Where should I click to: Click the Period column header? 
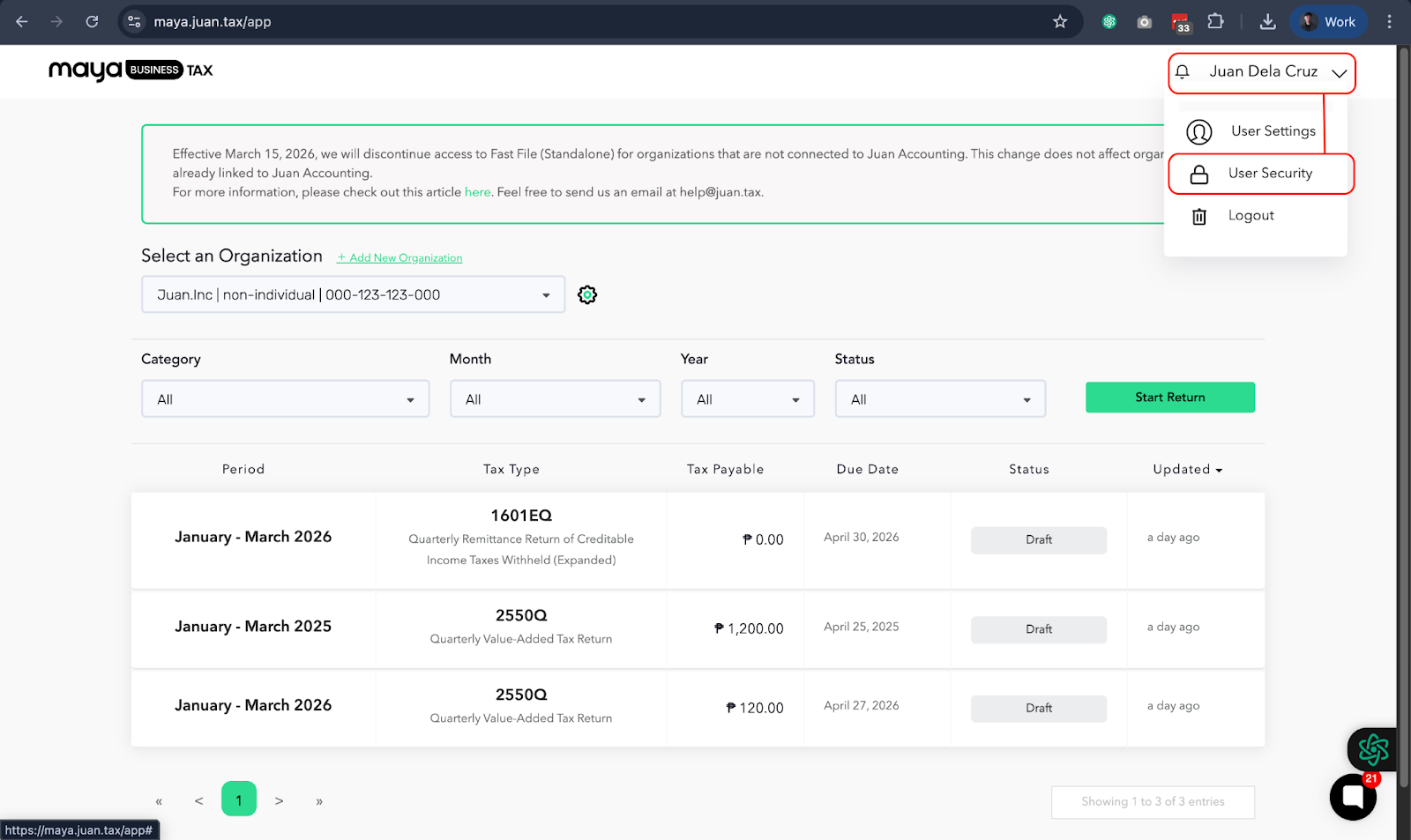point(243,470)
